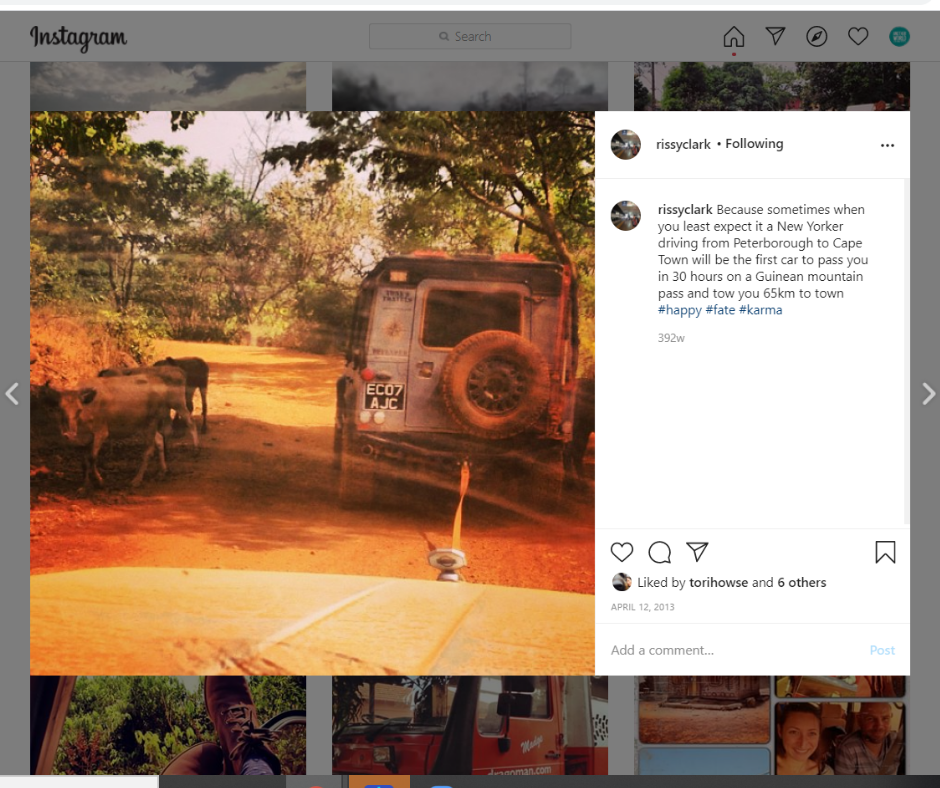The image size is (940, 788).
Task: Save the post with the bookmark icon
Action: point(885,552)
